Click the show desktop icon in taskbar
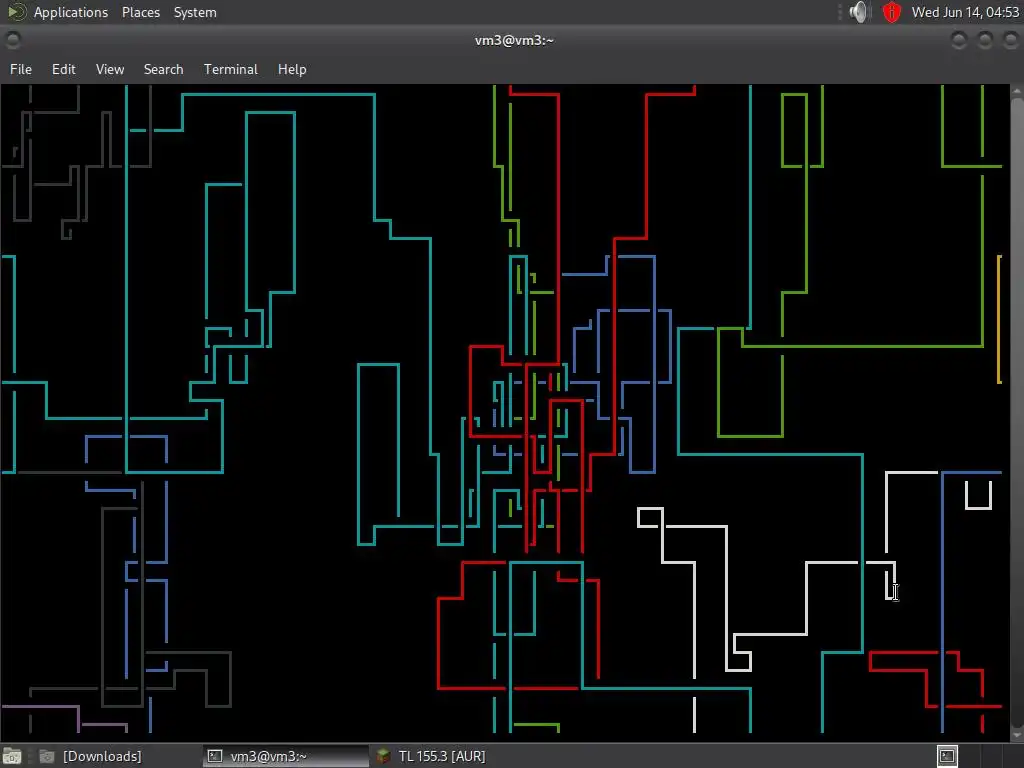Screen dimensions: 1024x768 tap(12, 756)
